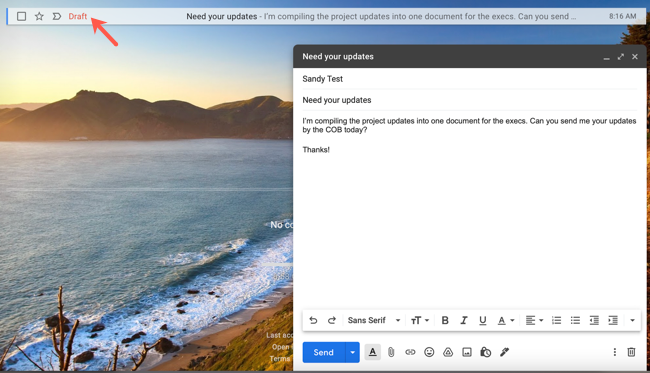
Task: Toggle the formatting options bar
Action: (373, 352)
